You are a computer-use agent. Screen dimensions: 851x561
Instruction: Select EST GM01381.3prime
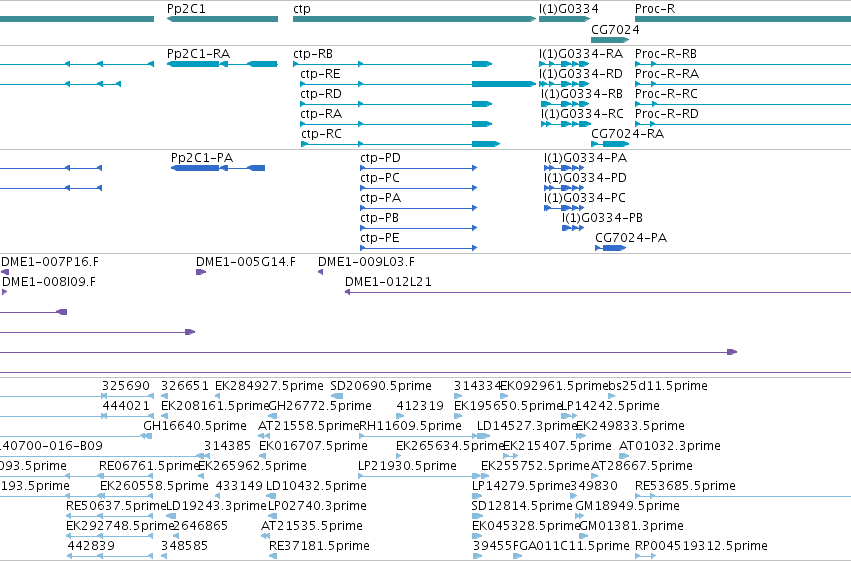(x=632, y=526)
